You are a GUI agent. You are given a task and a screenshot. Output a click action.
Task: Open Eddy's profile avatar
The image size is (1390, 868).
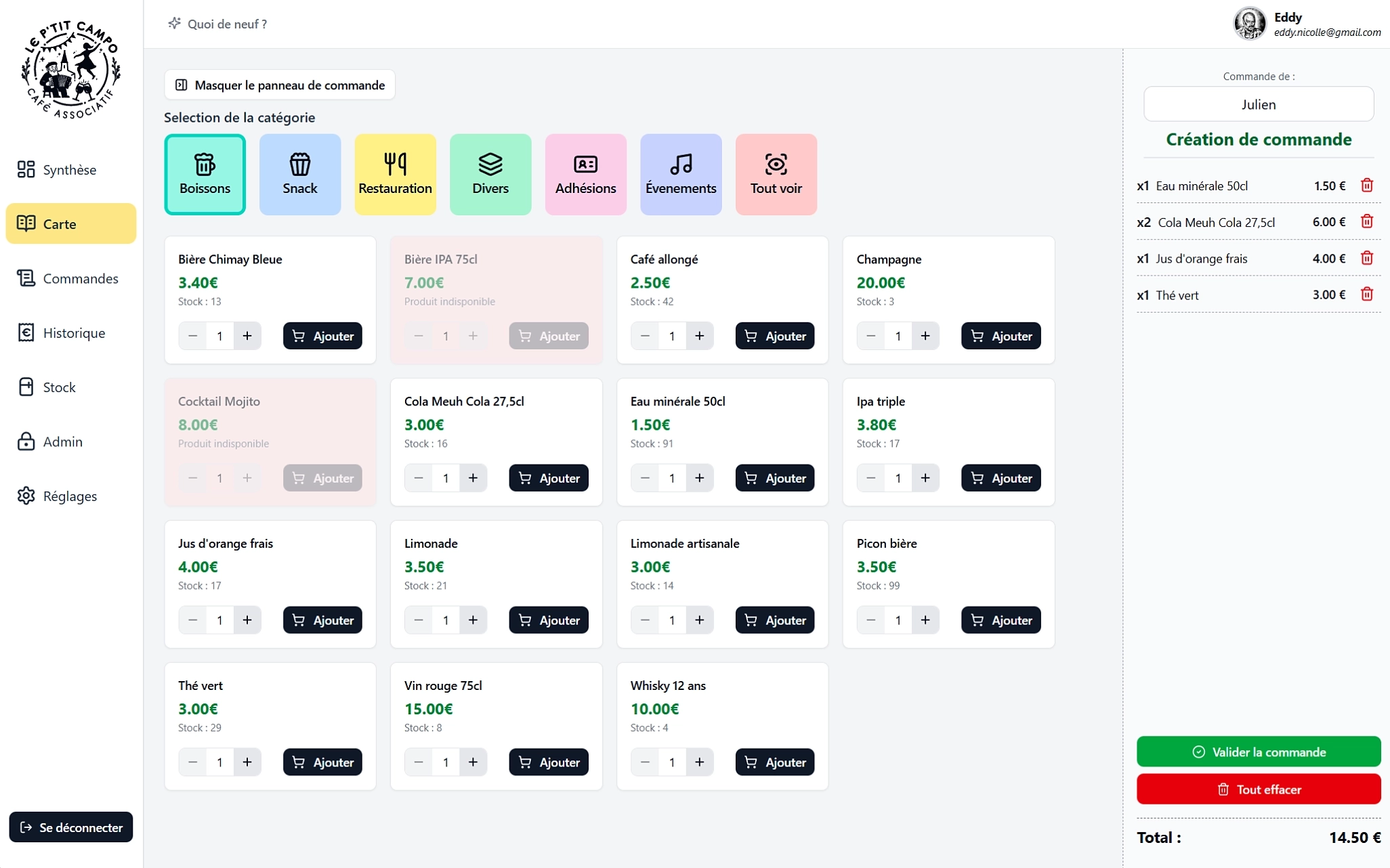coord(1249,24)
